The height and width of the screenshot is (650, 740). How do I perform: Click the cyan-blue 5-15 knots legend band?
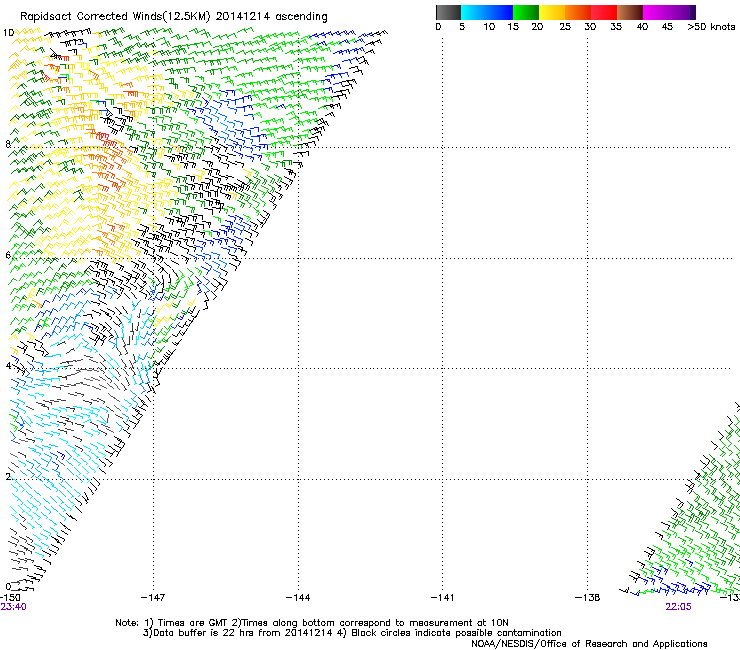(487, 12)
